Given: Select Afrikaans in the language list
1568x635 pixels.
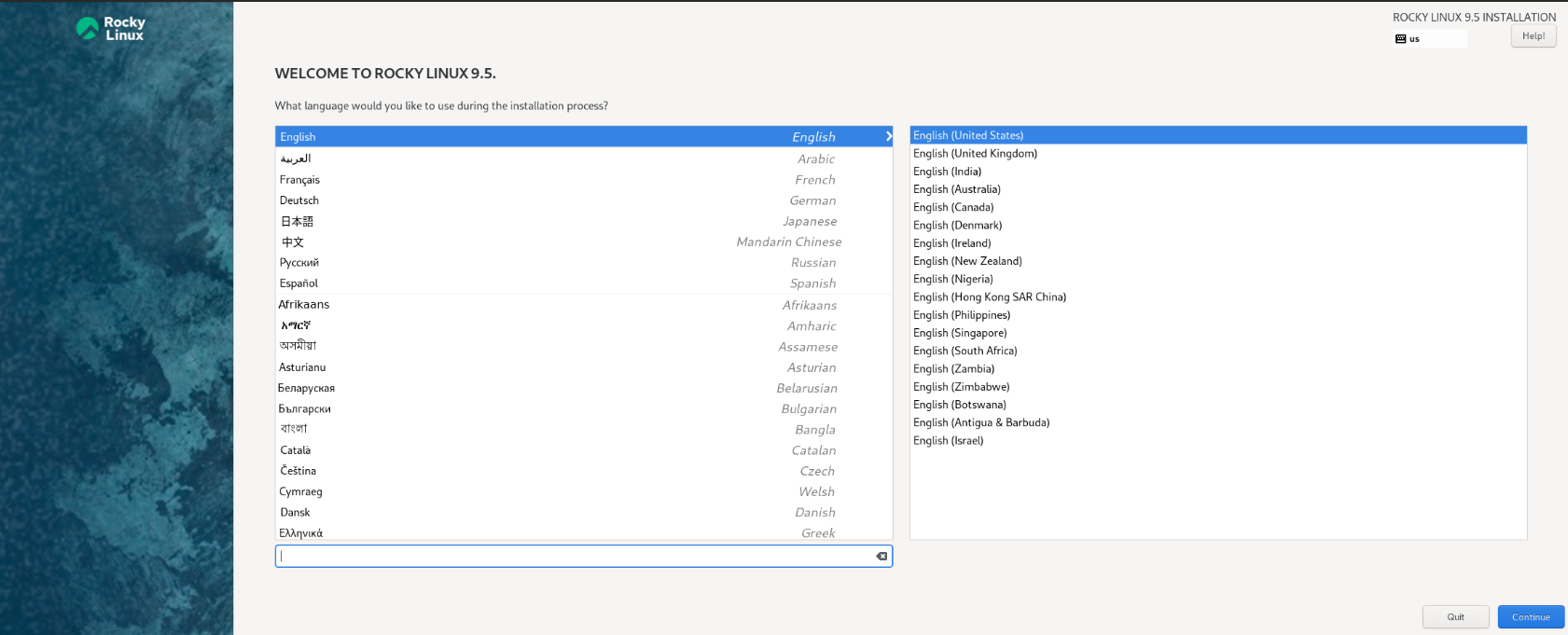Looking at the screenshot, I should 584,305.
